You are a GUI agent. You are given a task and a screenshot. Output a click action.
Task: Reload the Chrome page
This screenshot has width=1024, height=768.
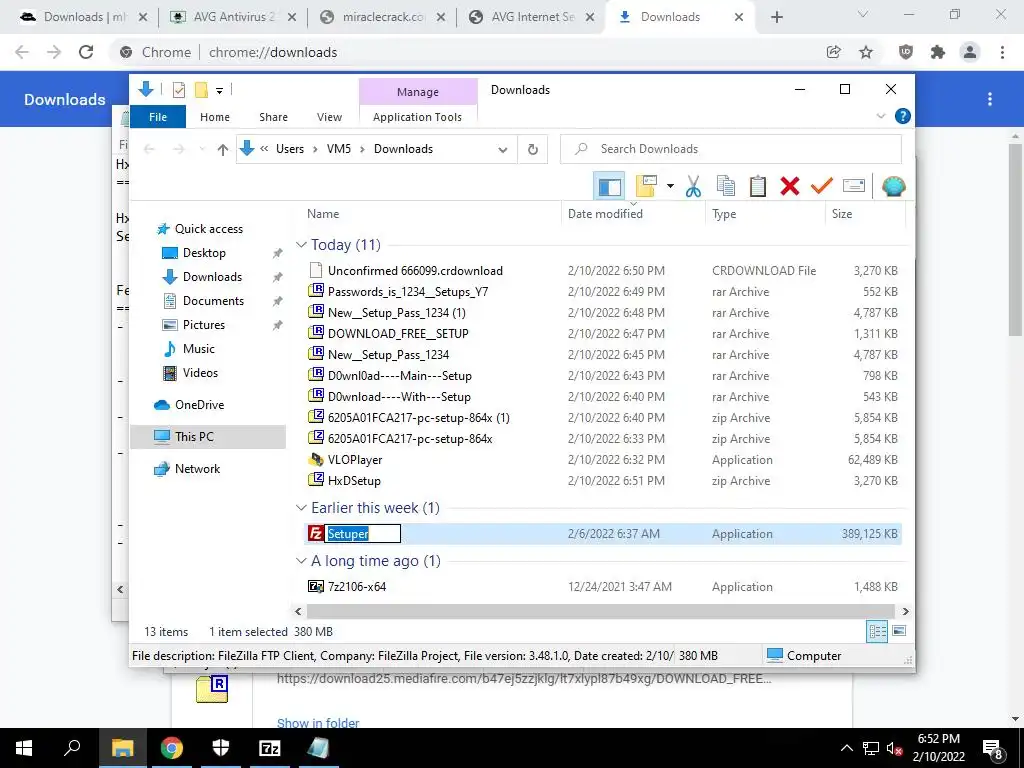[x=86, y=52]
